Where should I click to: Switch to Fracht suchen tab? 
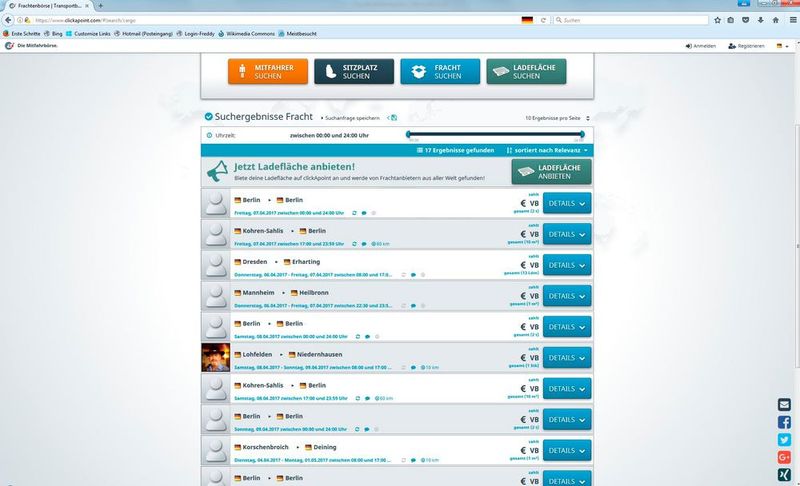440,71
